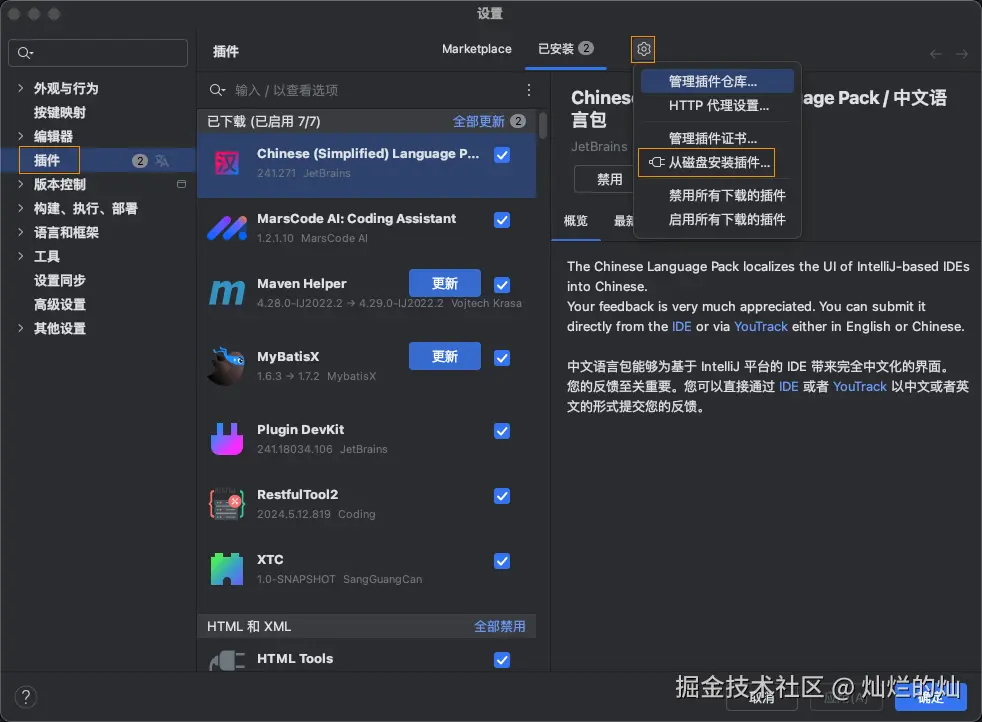
Task: Disable the XTC plugin checkbox
Action: (x=502, y=561)
